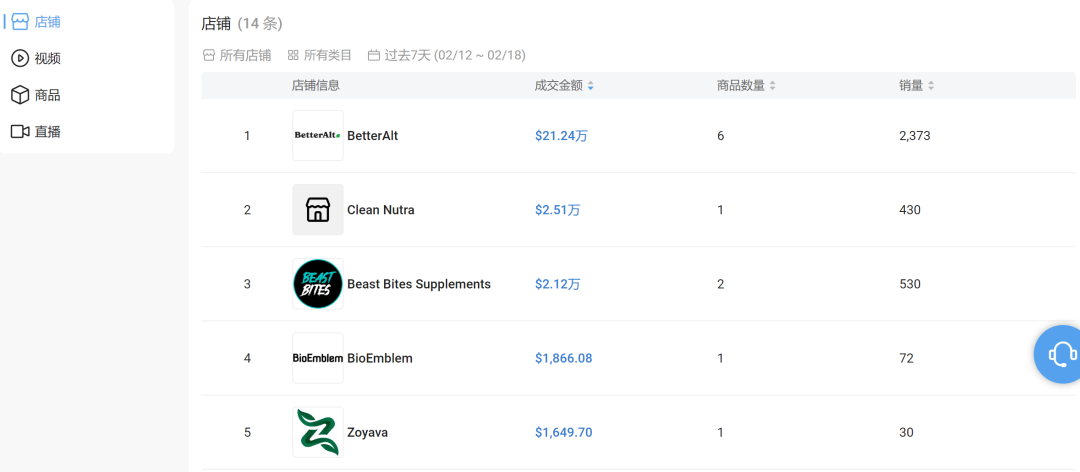Click the shop icon beside 店铺
The image size is (1080, 472).
(x=20, y=21)
